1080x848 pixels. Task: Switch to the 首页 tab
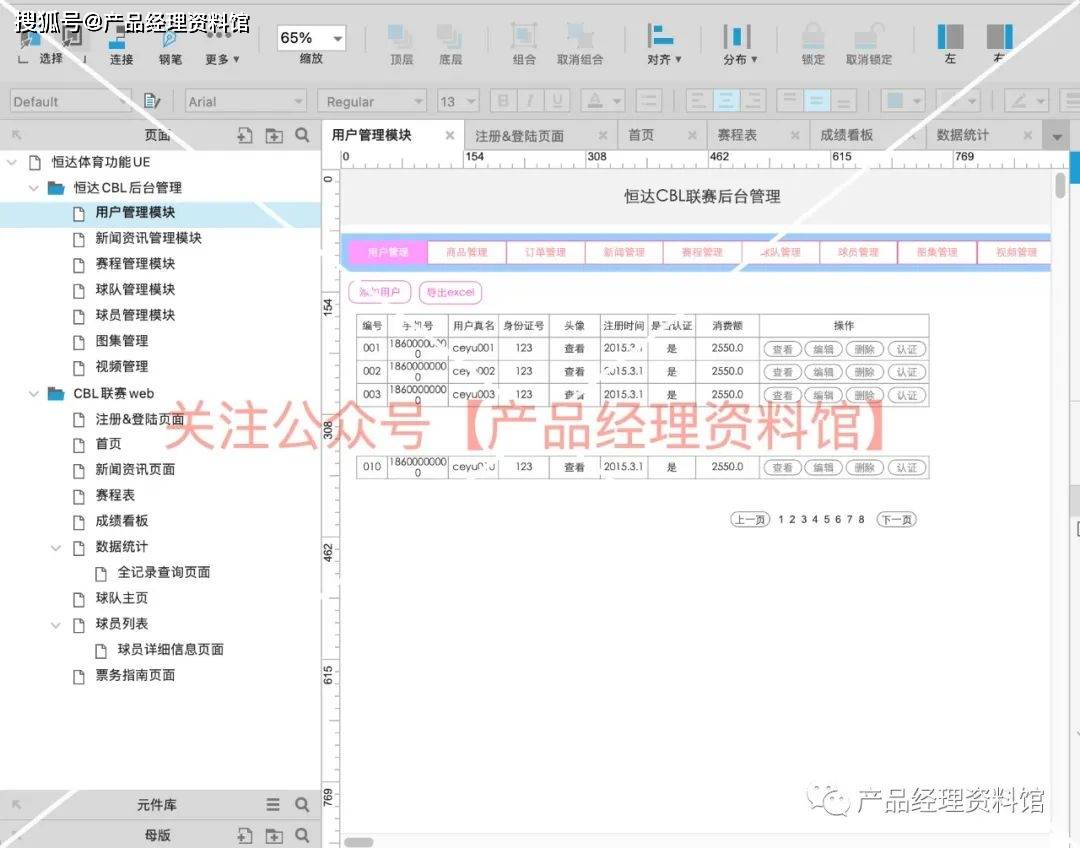(x=640, y=134)
